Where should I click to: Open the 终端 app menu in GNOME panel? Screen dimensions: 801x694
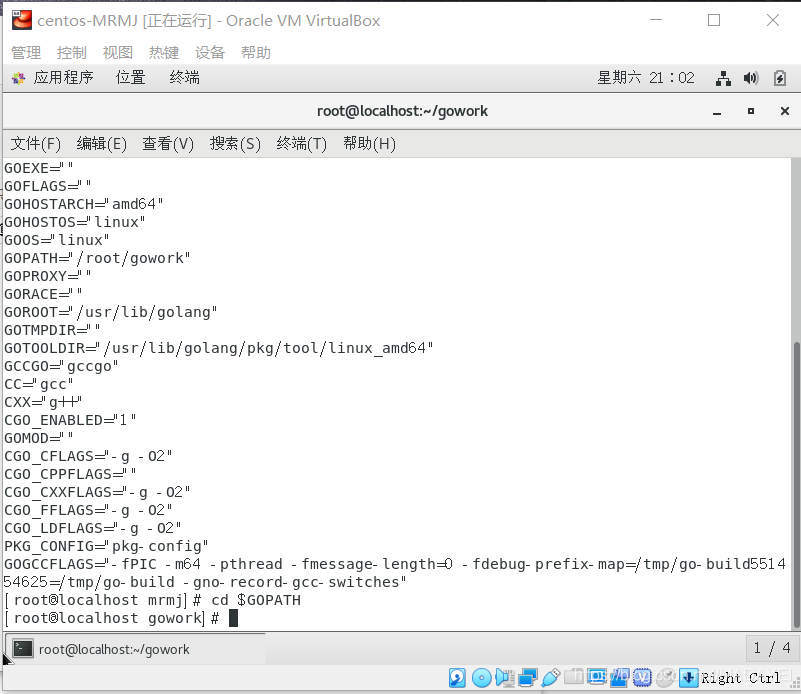184,78
